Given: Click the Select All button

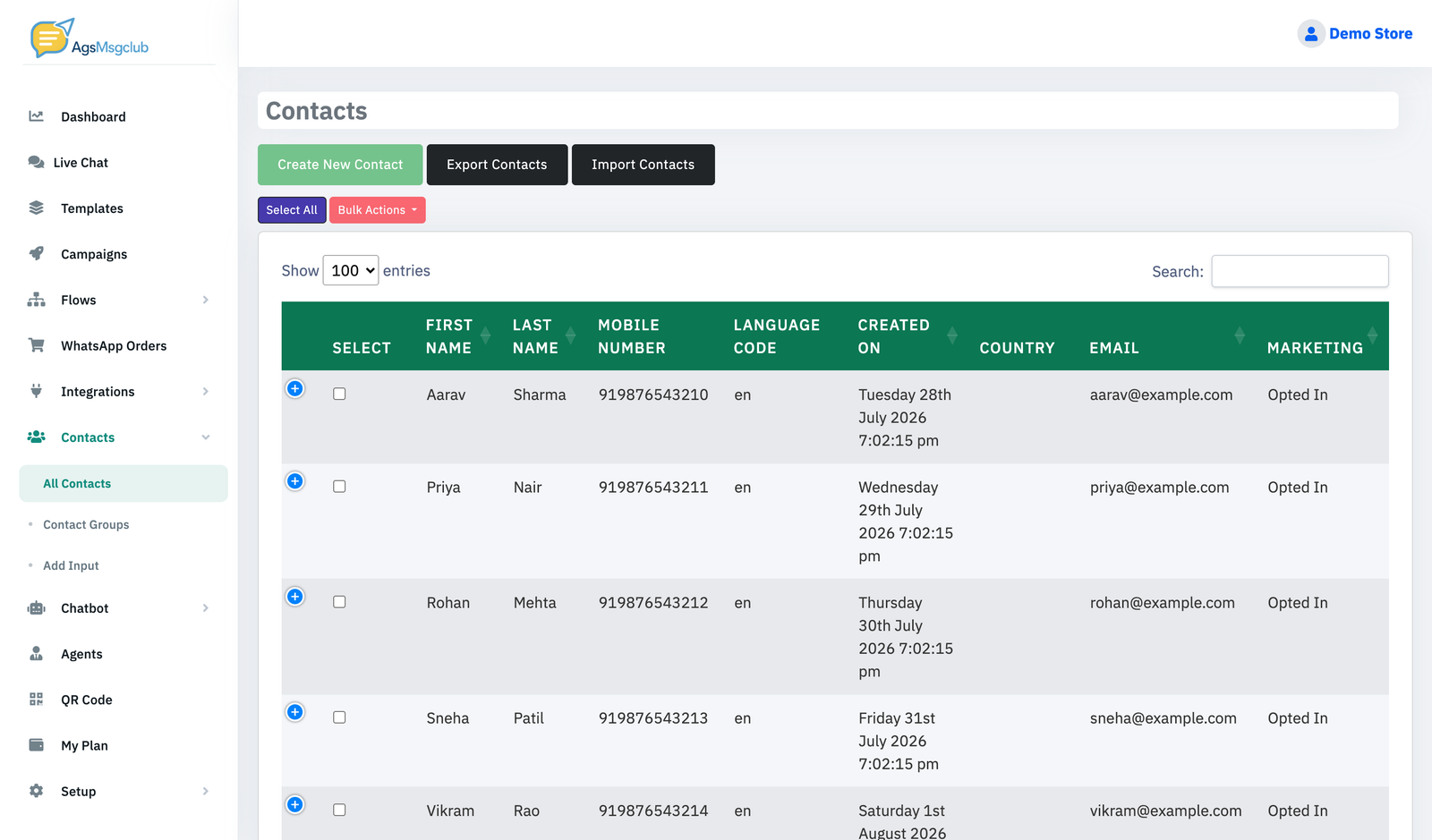Looking at the screenshot, I should pyautogui.click(x=292, y=210).
